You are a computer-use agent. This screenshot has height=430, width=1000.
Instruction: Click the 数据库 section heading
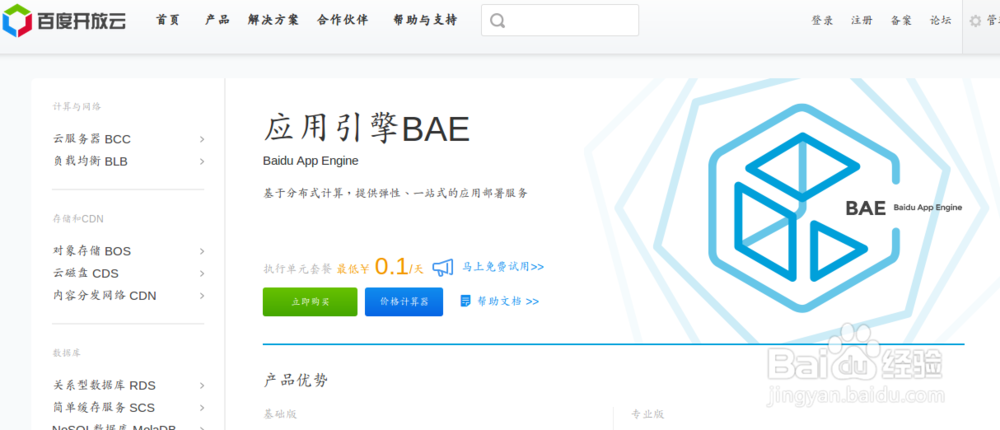[x=67, y=353]
